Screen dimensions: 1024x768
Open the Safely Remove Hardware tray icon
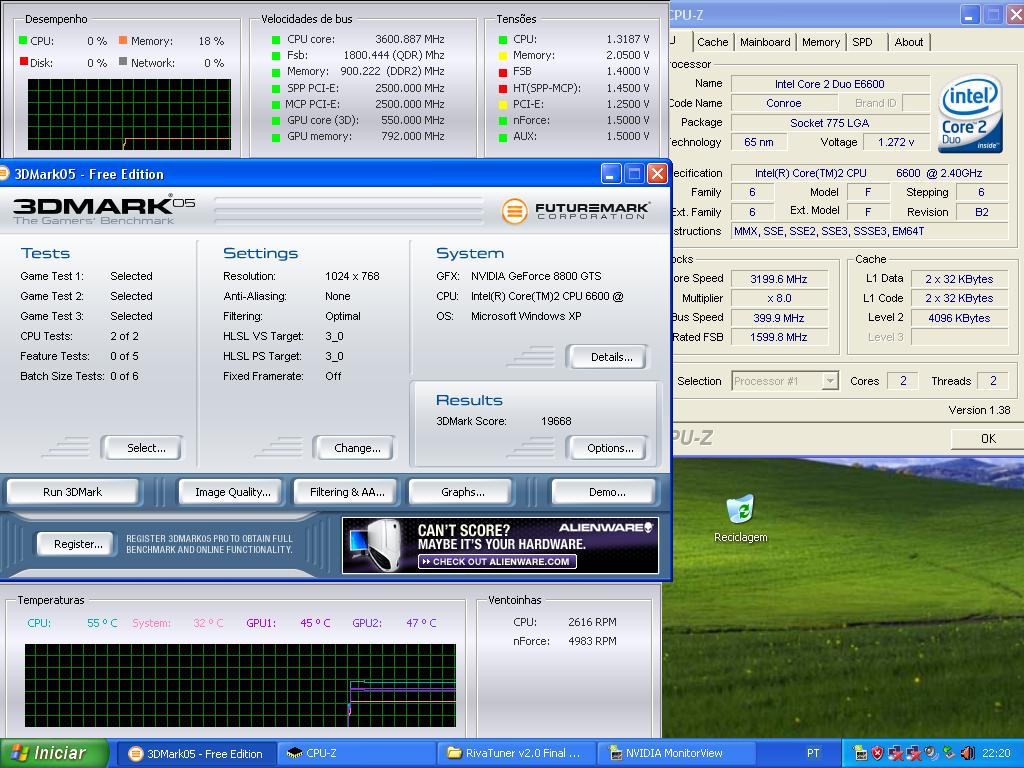[x=950, y=753]
